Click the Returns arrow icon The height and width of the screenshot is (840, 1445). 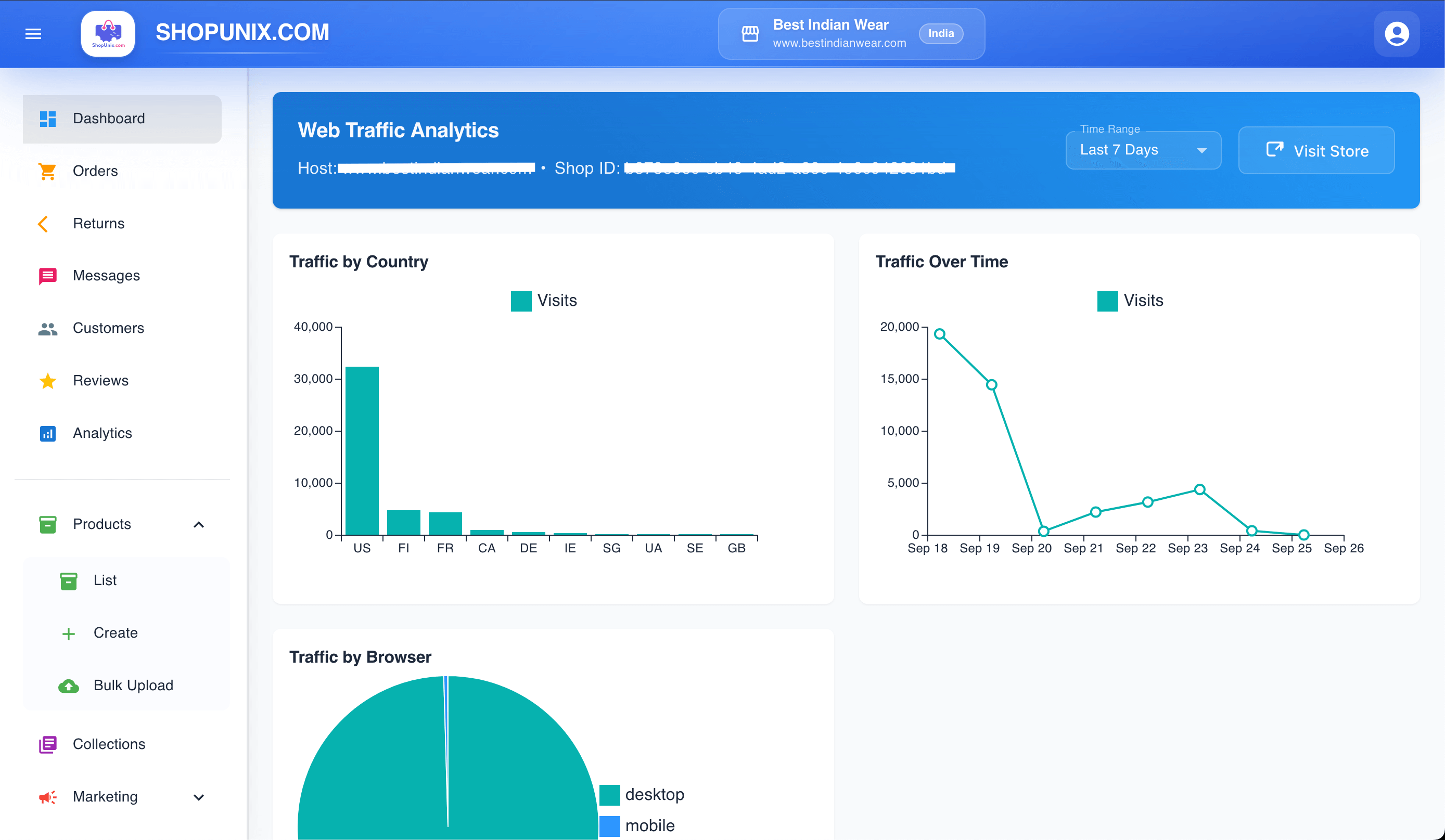44,224
